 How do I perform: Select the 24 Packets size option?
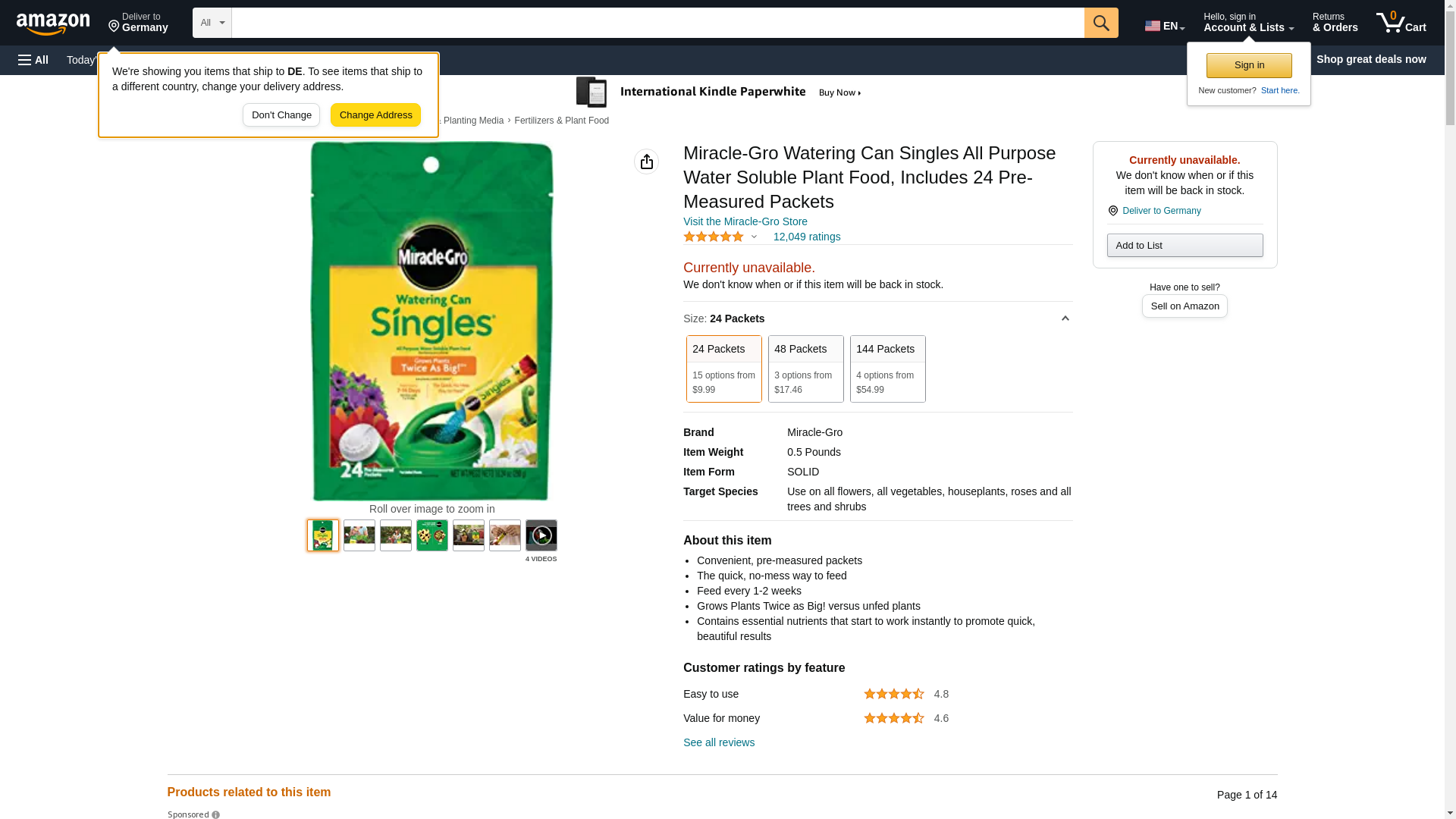pos(723,369)
